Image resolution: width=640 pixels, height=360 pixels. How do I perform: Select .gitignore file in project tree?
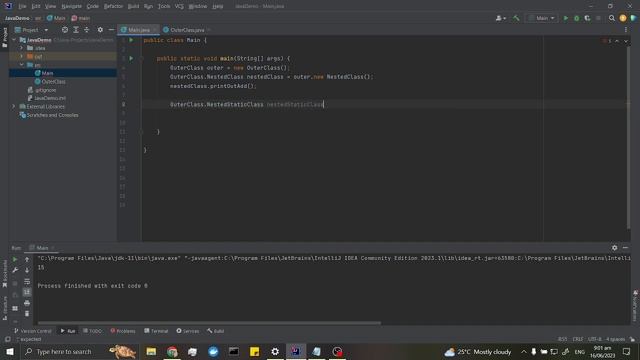(x=45, y=90)
